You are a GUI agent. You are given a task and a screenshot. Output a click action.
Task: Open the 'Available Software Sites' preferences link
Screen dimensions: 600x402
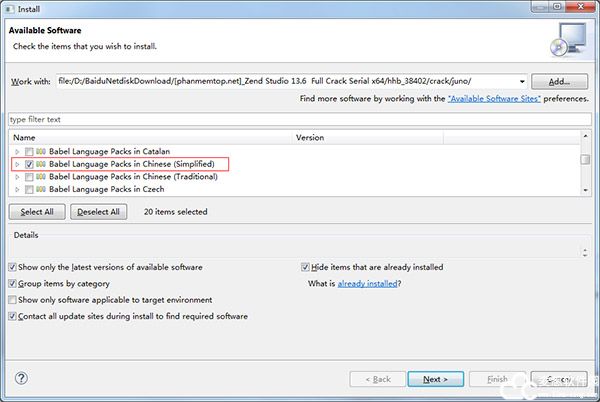click(496, 100)
